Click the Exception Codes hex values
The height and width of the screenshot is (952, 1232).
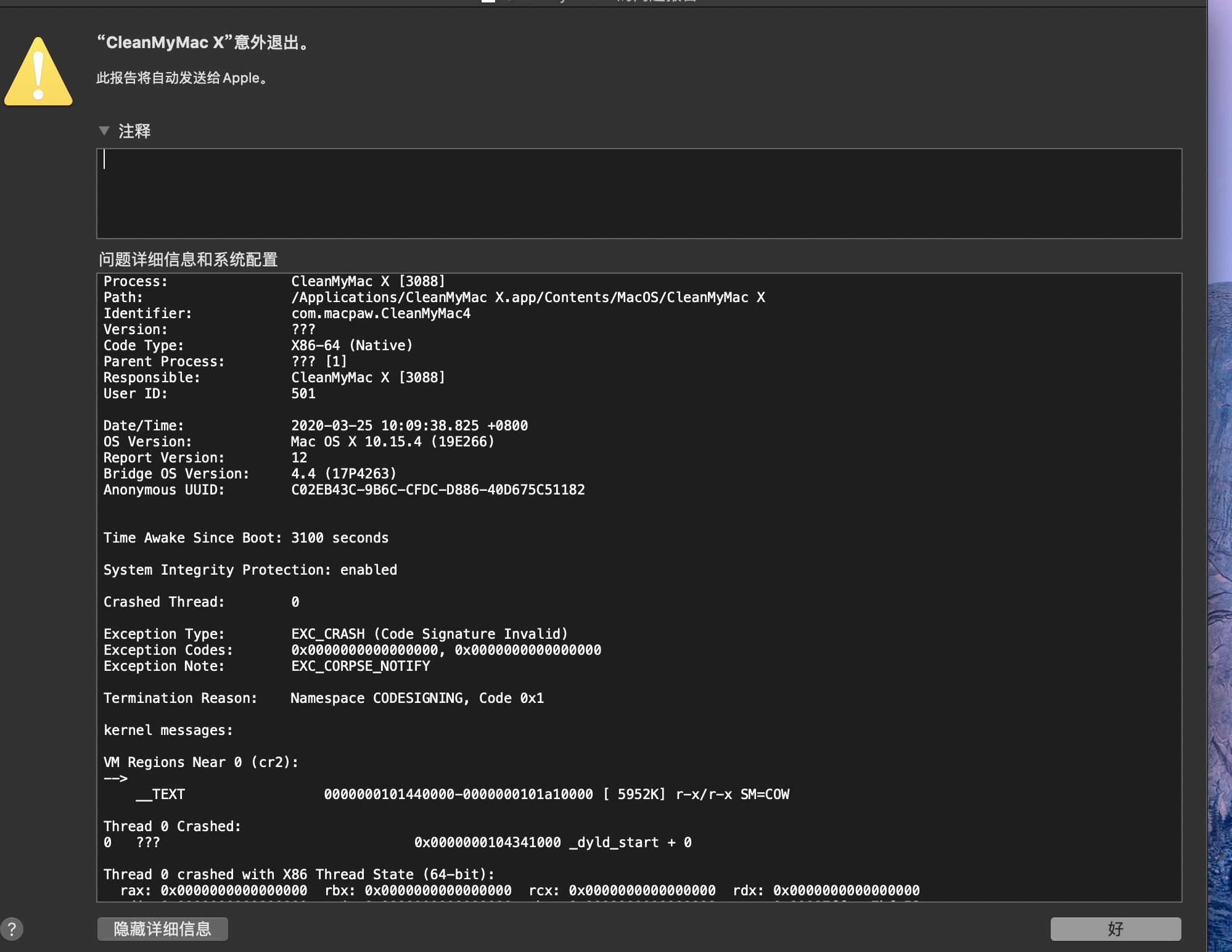point(446,650)
